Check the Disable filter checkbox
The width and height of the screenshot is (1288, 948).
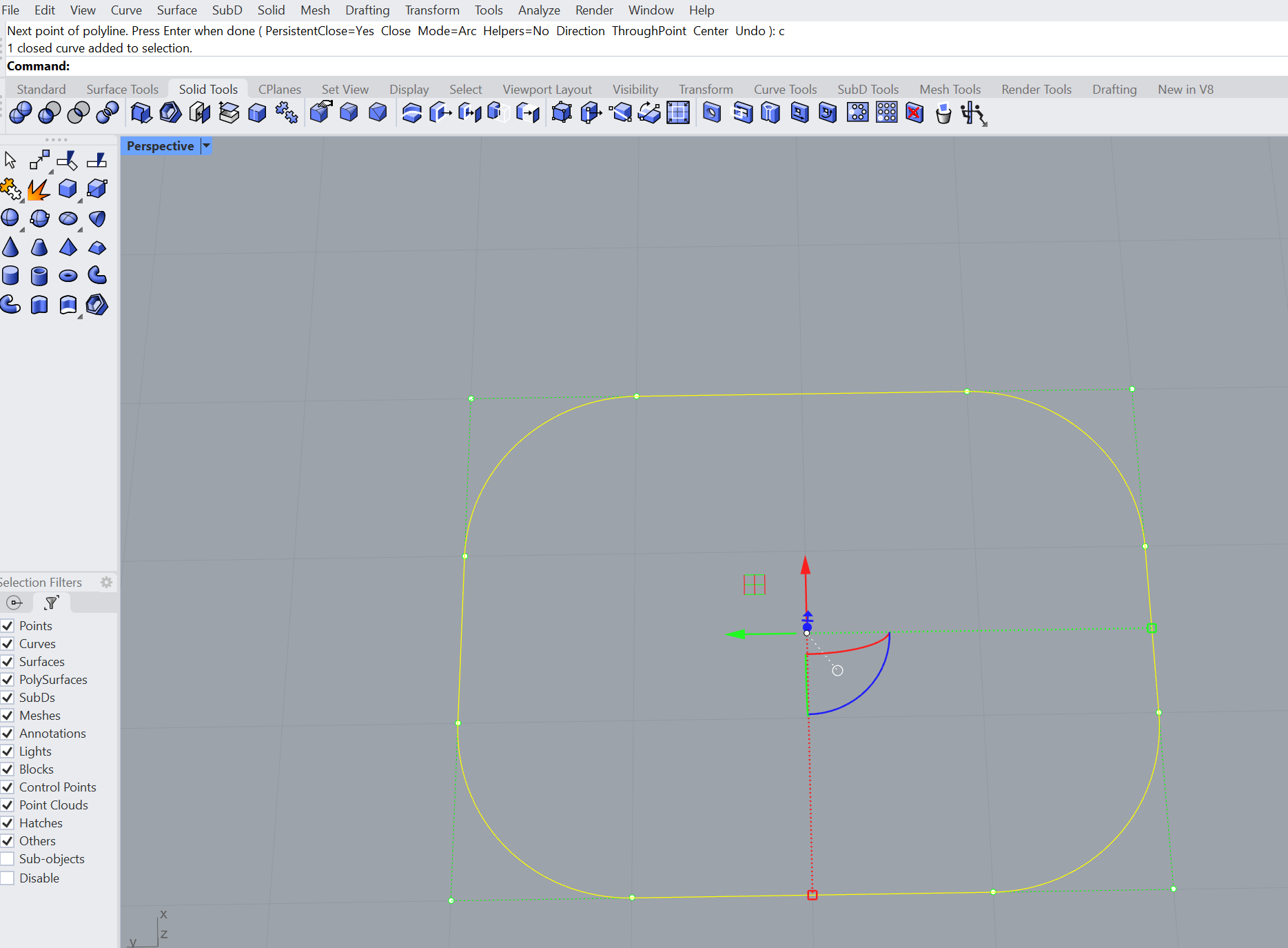[x=8, y=878]
